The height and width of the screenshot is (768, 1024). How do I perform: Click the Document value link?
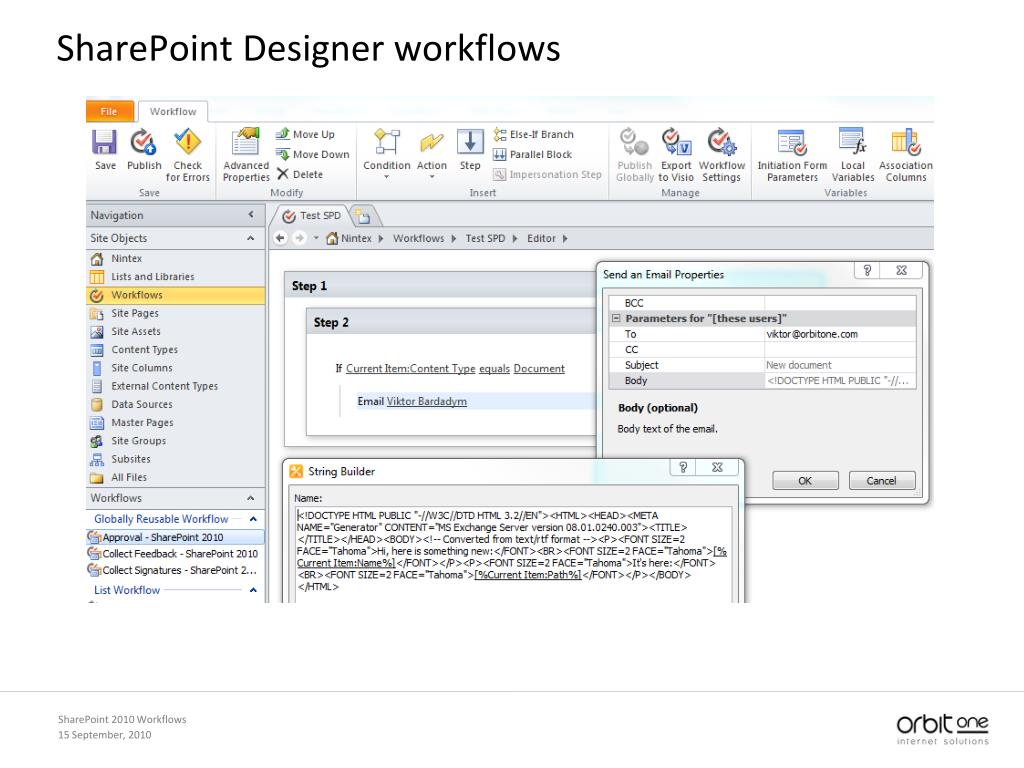pos(539,368)
